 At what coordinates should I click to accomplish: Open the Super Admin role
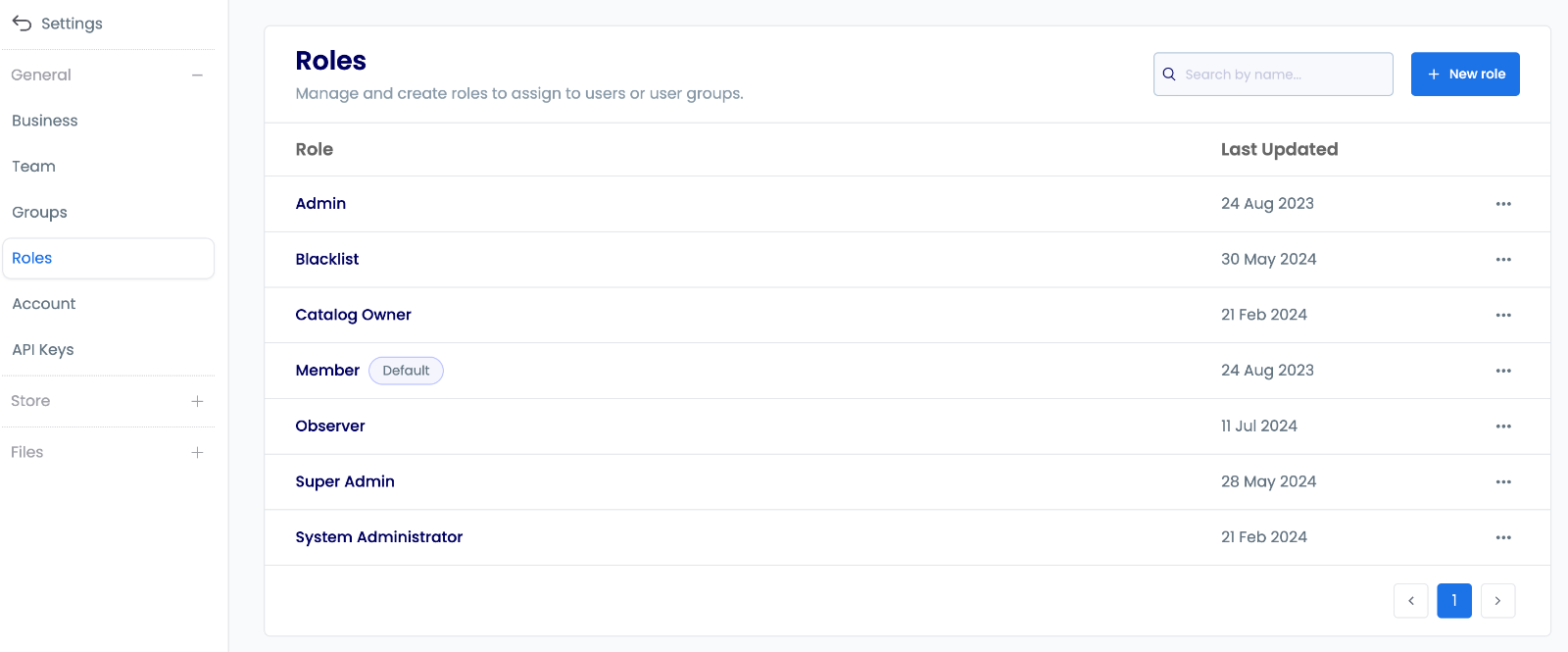[345, 481]
